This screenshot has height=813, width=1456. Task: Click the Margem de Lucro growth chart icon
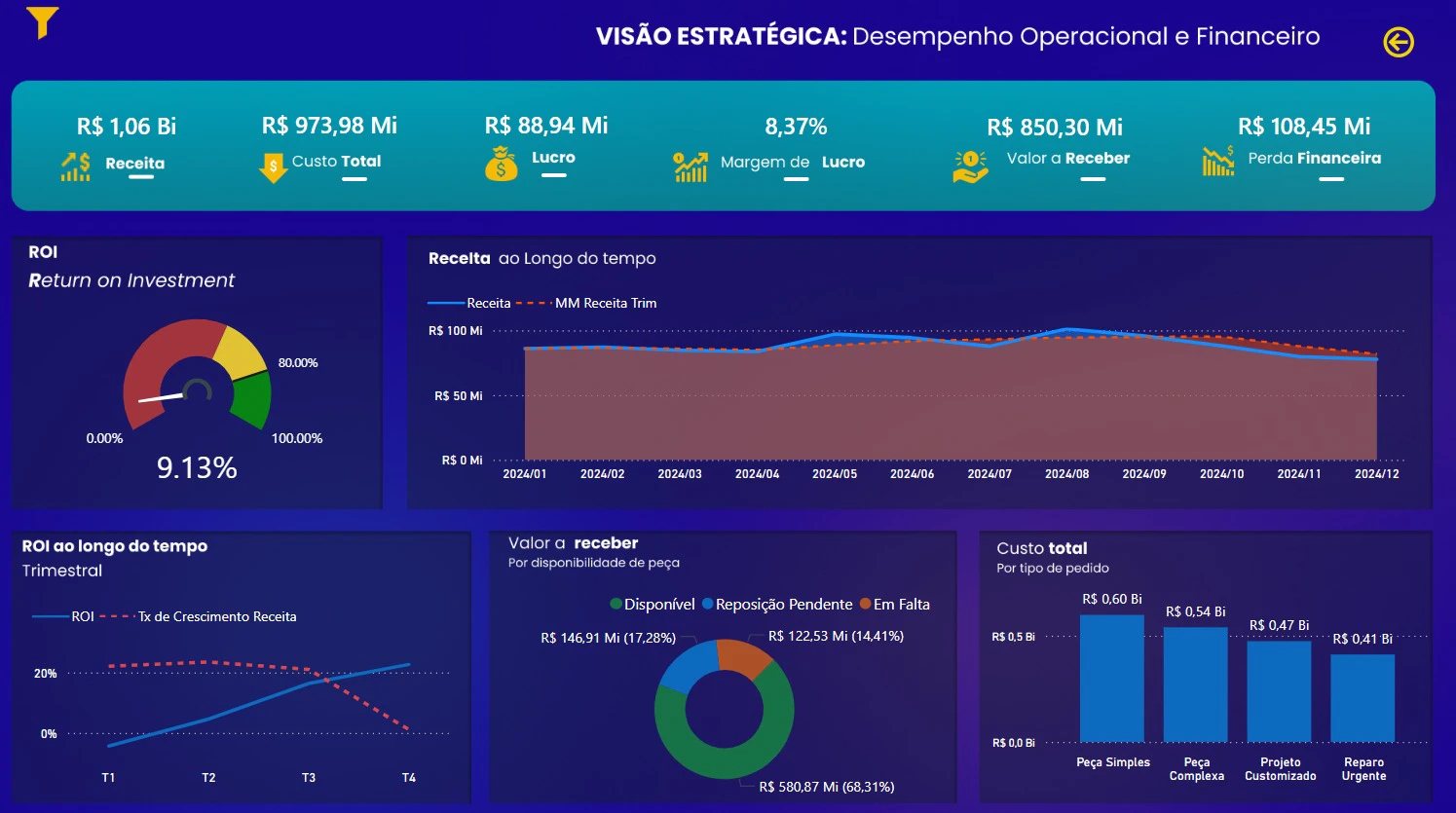pos(691,166)
